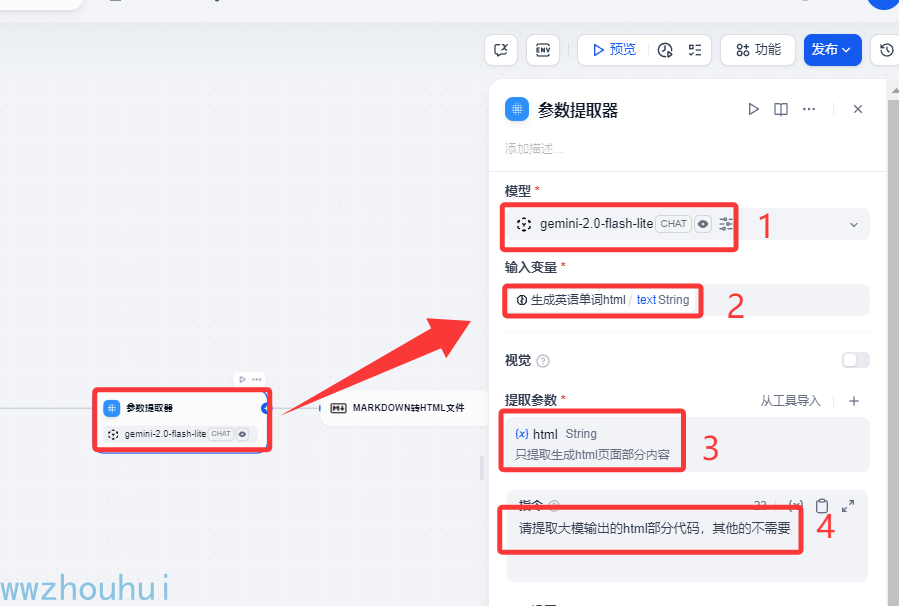Run this step with panel play icon

pyautogui.click(x=753, y=109)
